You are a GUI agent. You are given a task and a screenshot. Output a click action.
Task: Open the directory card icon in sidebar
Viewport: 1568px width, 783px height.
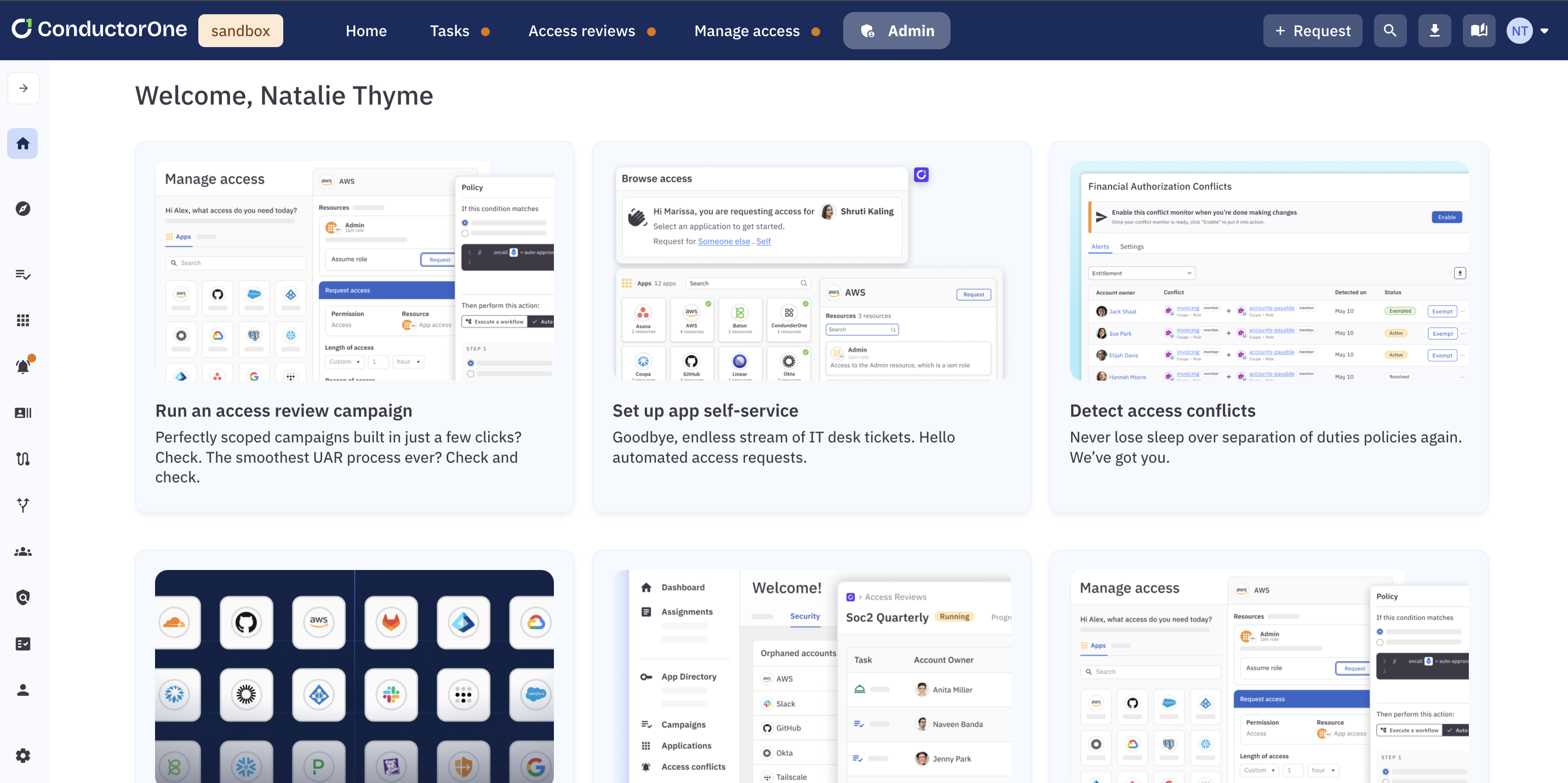click(x=22, y=412)
